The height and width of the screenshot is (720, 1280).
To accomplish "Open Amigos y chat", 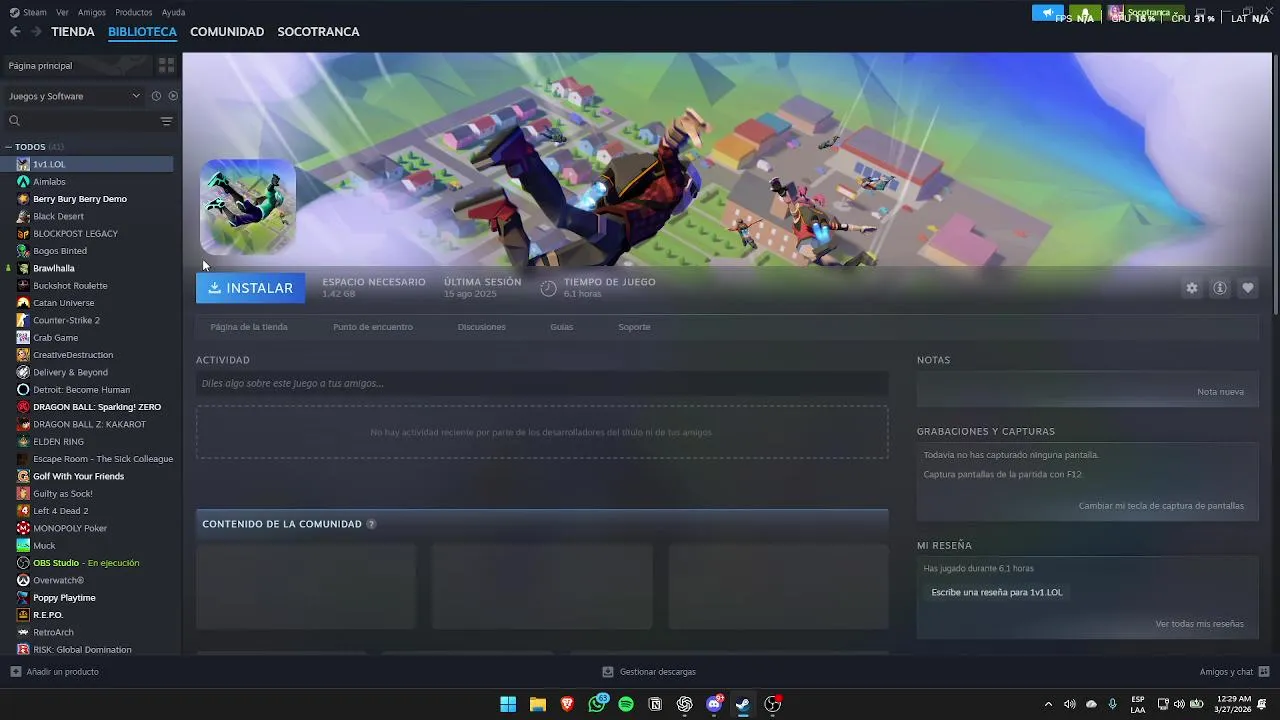I will 1234,672.
